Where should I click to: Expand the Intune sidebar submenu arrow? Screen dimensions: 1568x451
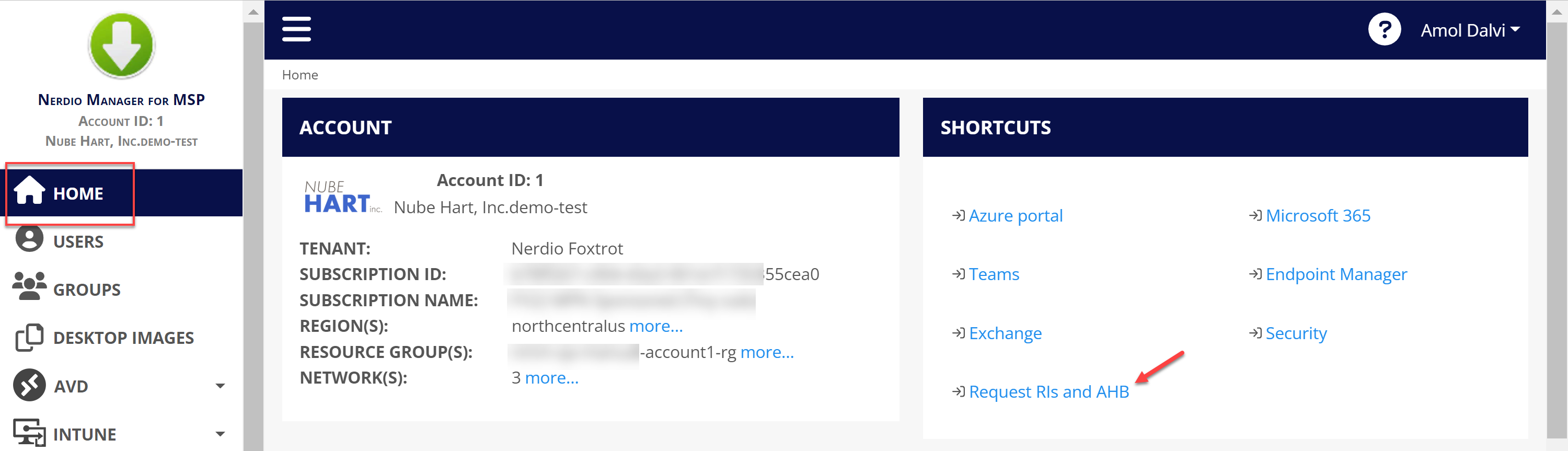click(x=221, y=434)
